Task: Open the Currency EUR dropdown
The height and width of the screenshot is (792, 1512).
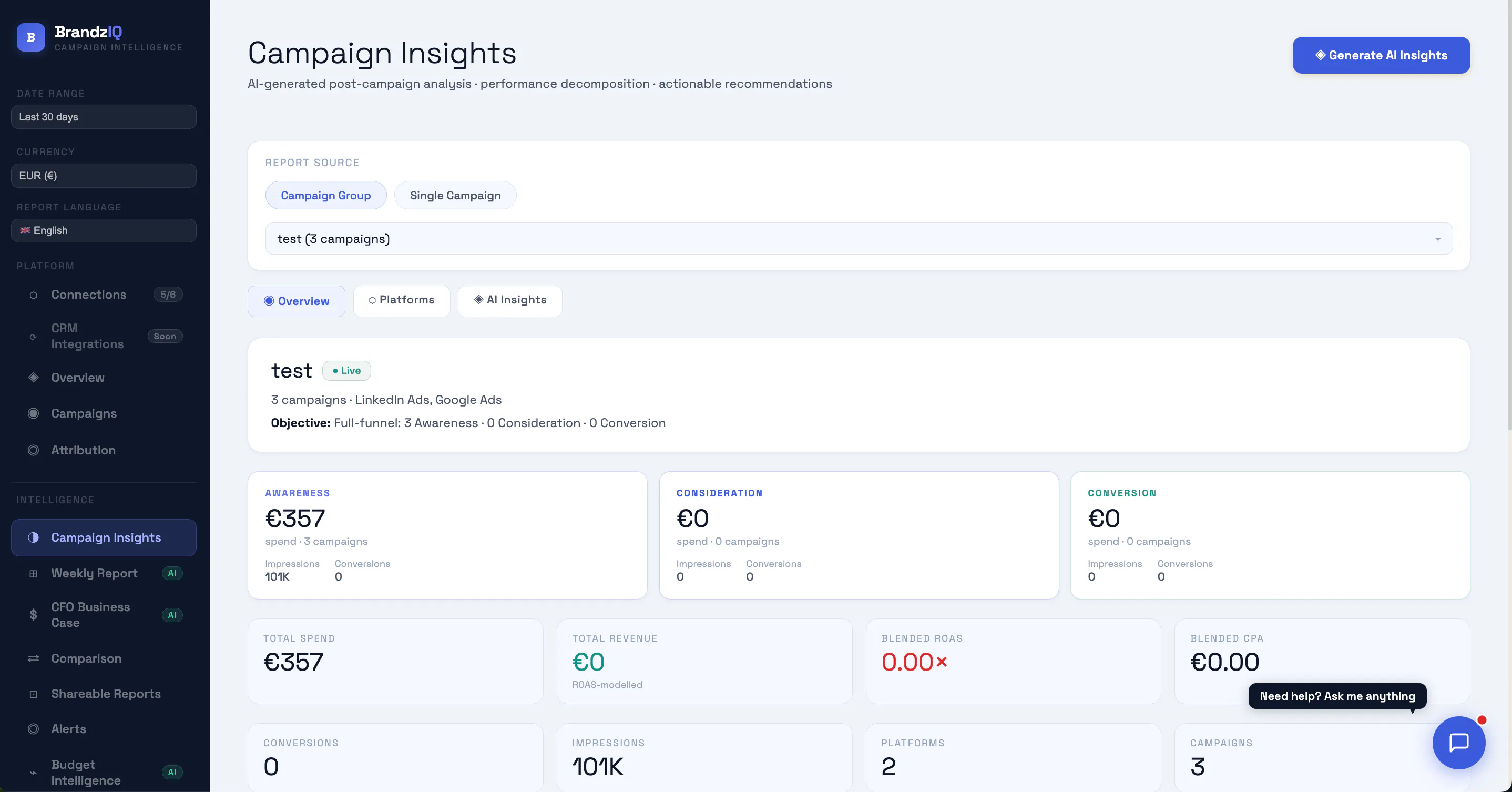Action: (104, 176)
